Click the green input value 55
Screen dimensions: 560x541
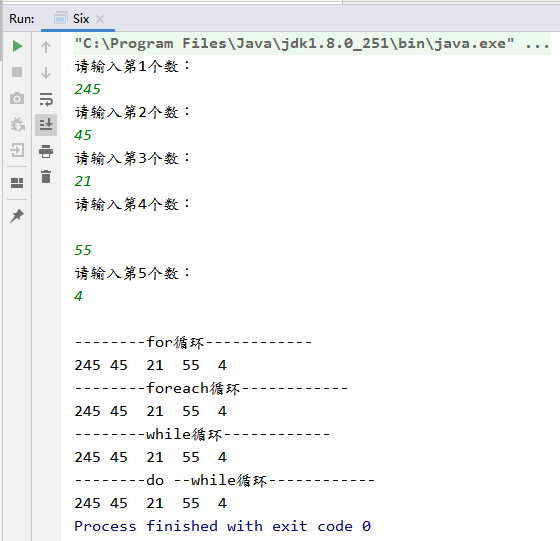83,250
